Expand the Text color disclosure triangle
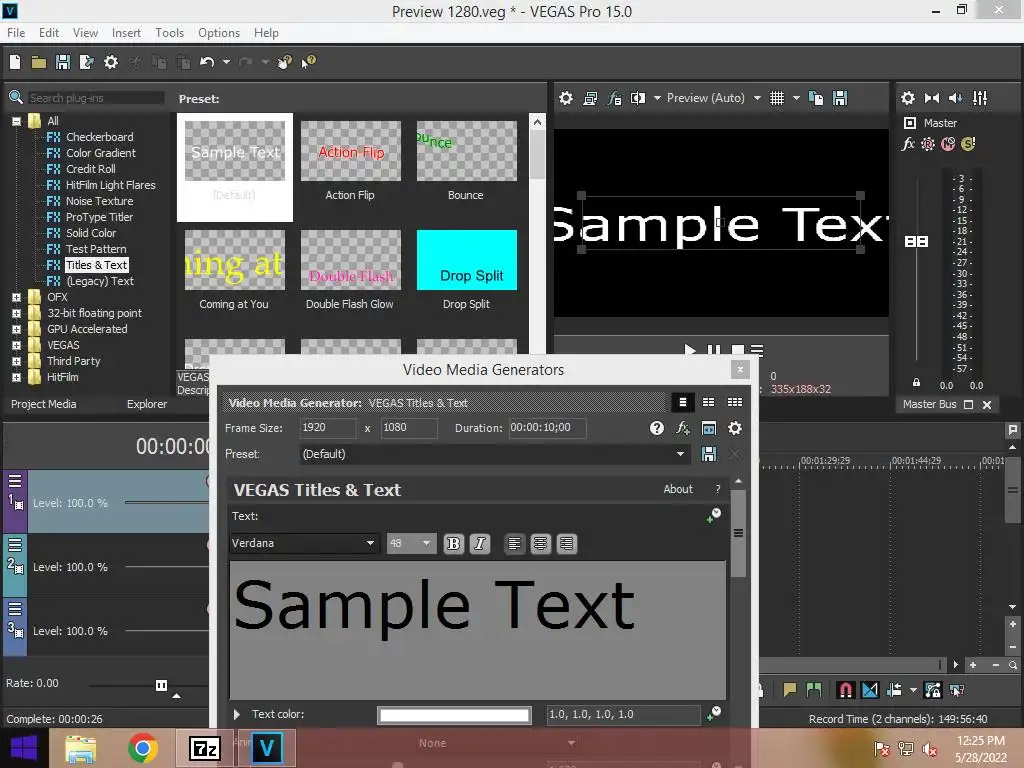Viewport: 1024px width, 768px height. pyautogui.click(x=237, y=714)
